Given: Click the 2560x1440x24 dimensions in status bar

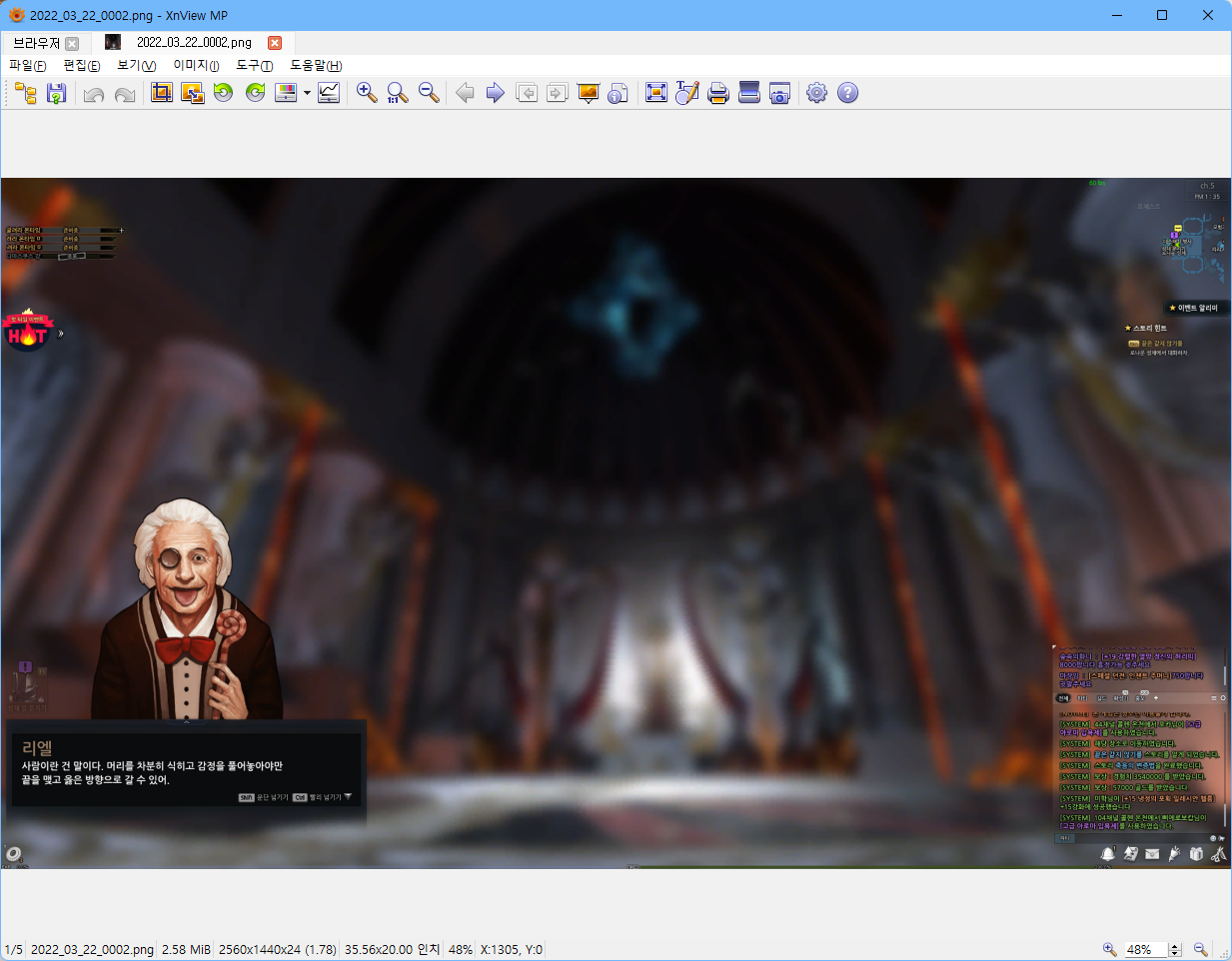Looking at the screenshot, I should tap(277, 949).
